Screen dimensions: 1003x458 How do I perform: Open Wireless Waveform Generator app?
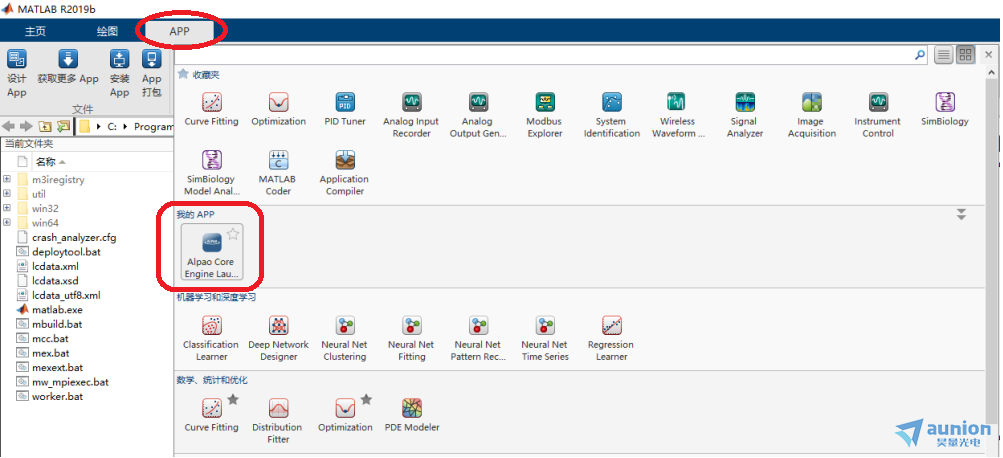click(678, 115)
